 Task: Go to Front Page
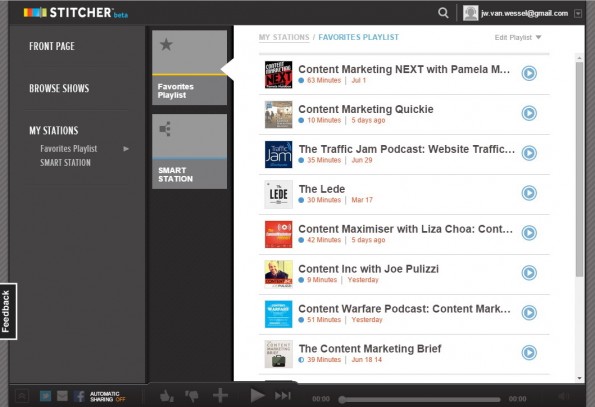(x=52, y=46)
